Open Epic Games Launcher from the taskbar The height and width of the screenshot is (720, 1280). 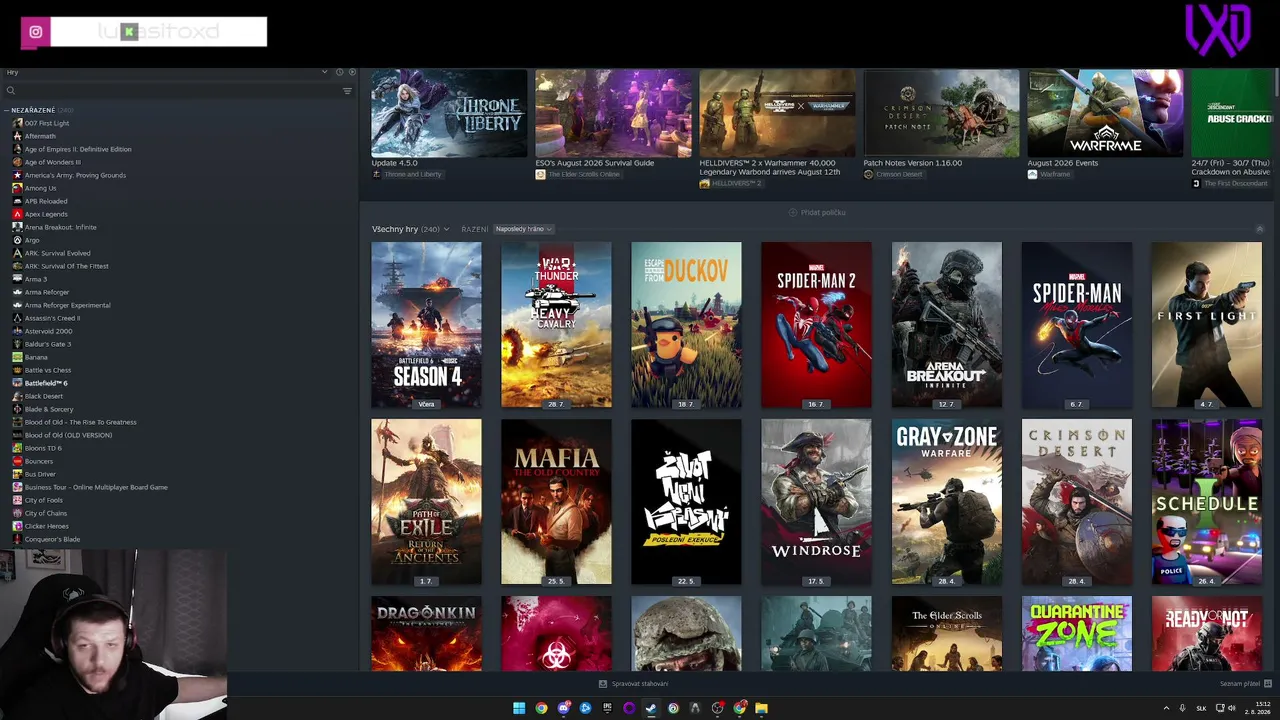[607, 708]
